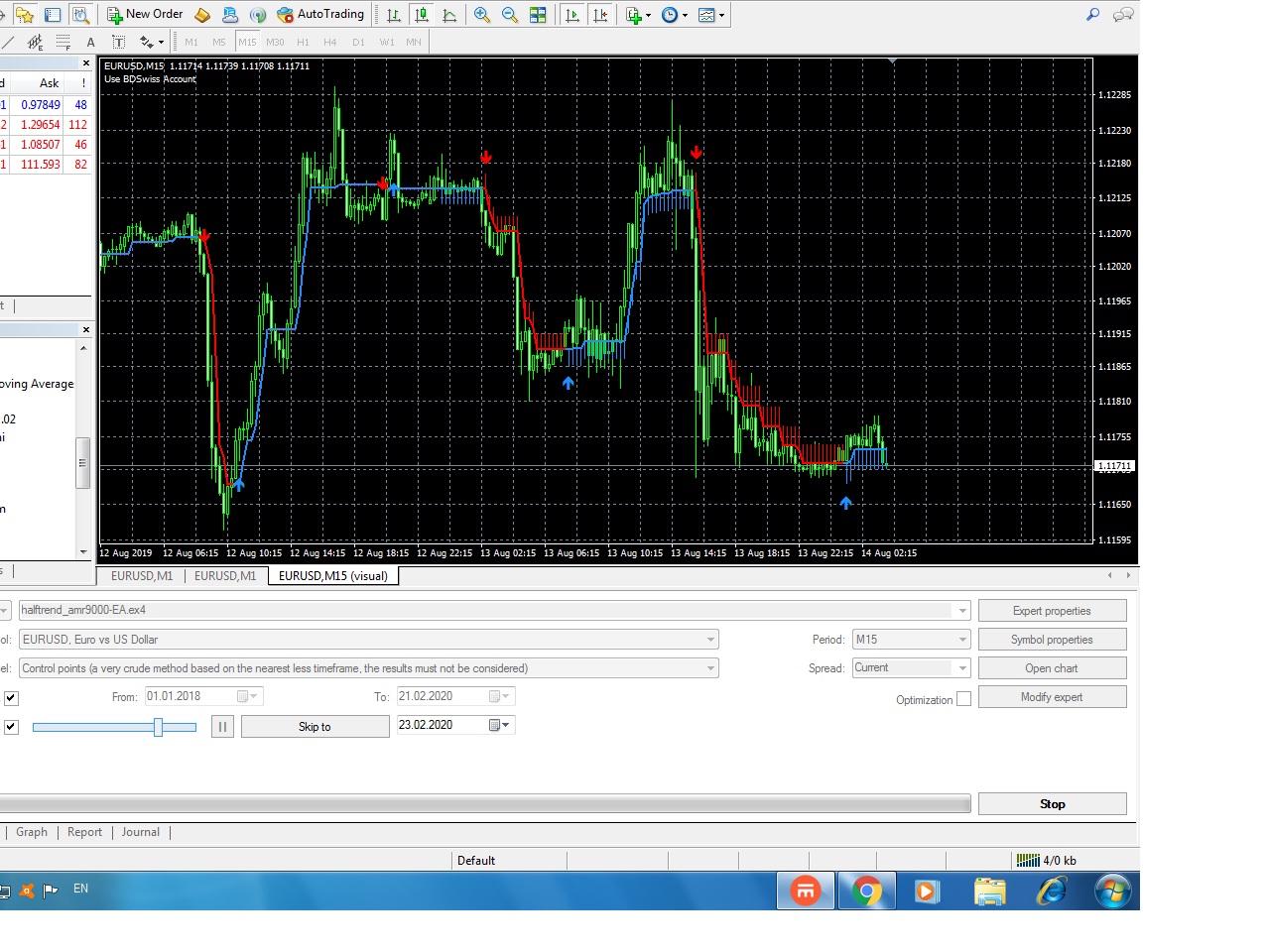Adjust the visual mode speed slider

click(159, 727)
